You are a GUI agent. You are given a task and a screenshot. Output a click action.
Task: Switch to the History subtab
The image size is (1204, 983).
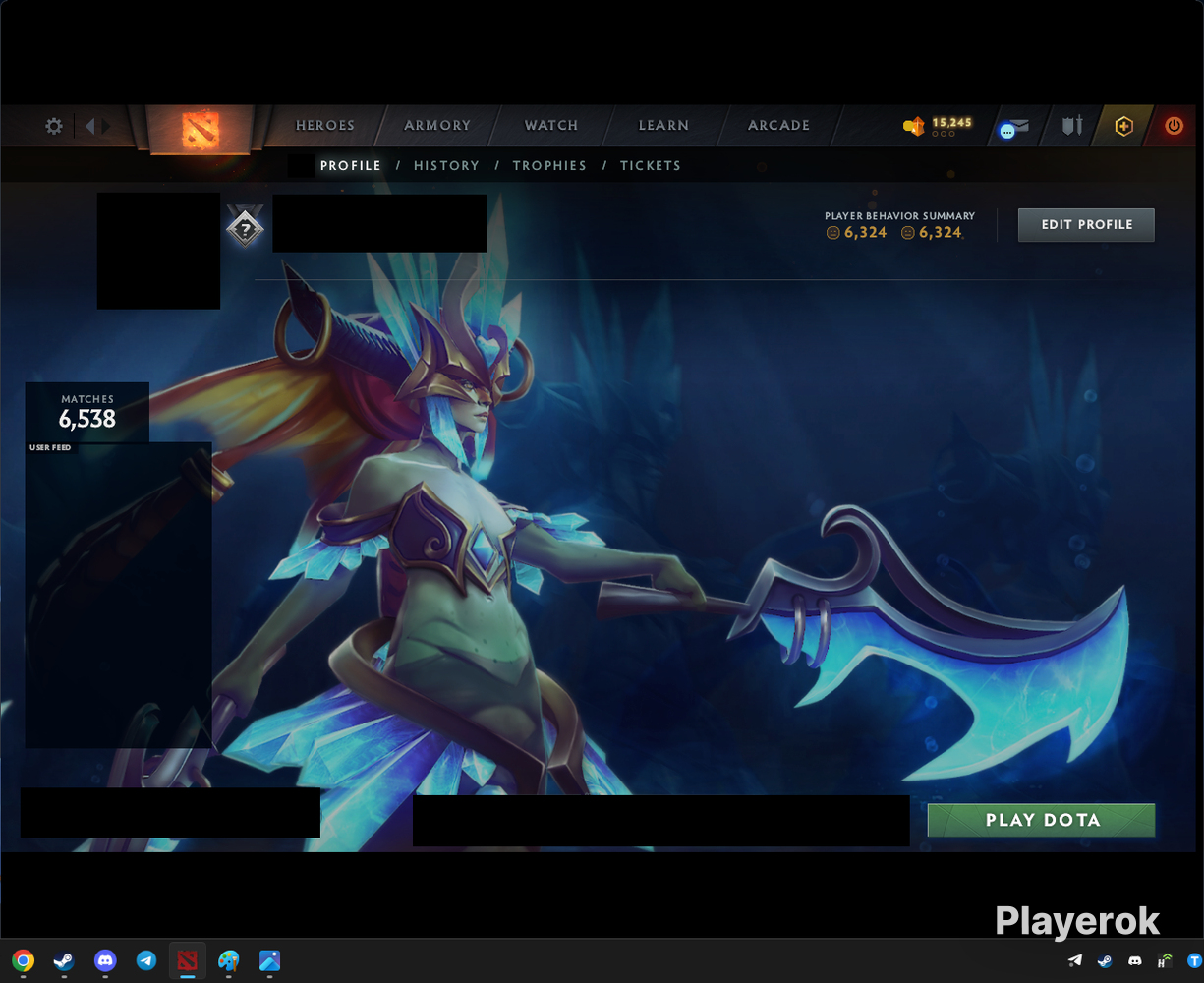pyautogui.click(x=446, y=166)
